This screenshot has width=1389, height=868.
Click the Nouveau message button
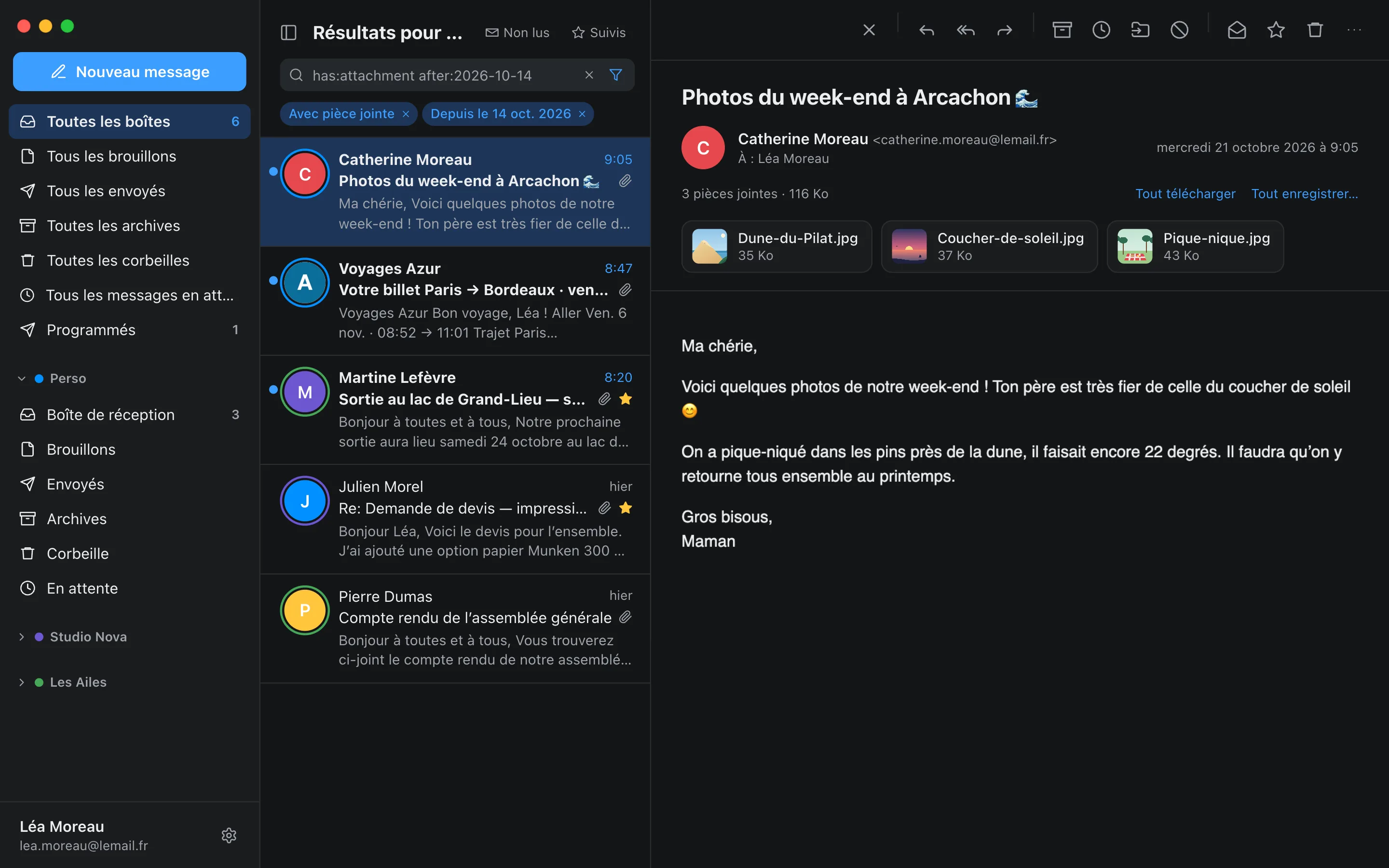point(130,72)
